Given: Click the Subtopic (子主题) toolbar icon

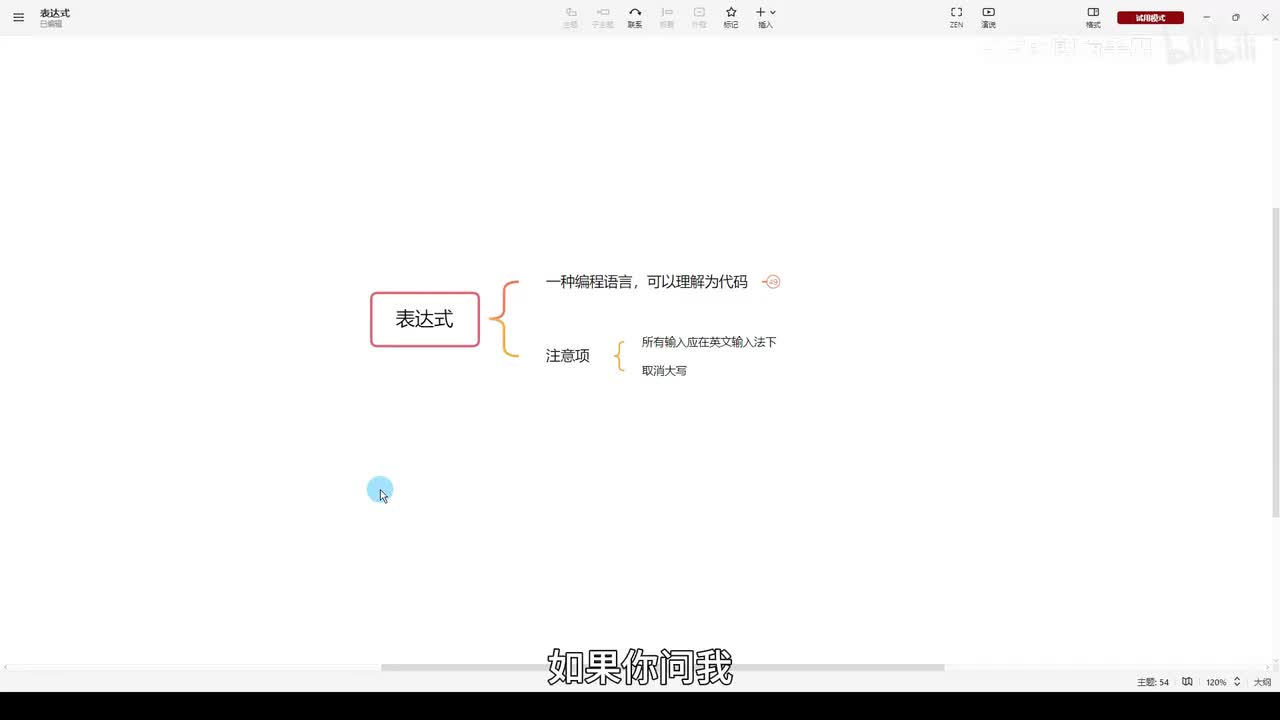Looking at the screenshot, I should click(603, 17).
